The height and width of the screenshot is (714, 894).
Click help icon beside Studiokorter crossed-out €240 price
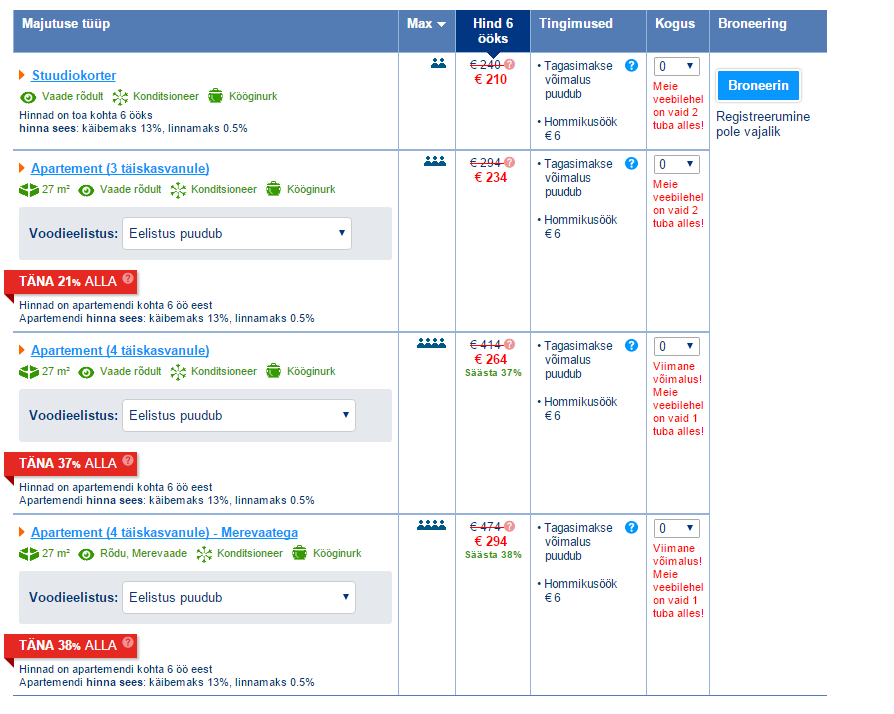click(510, 64)
